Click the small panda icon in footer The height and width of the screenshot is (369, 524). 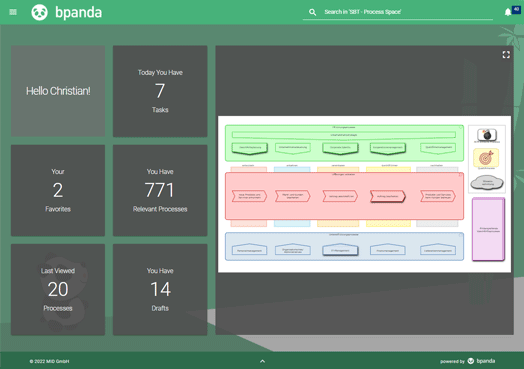pyautogui.click(x=471, y=361)
